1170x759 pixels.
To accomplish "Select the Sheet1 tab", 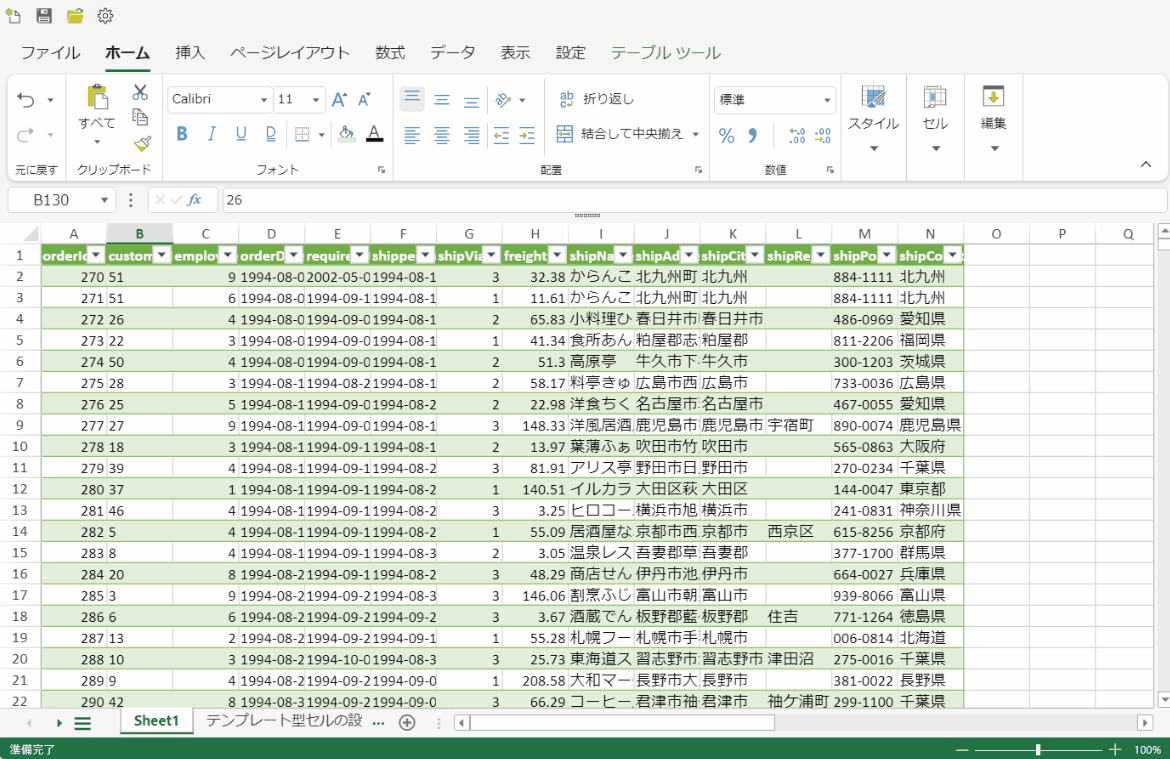I will (157, 721).
